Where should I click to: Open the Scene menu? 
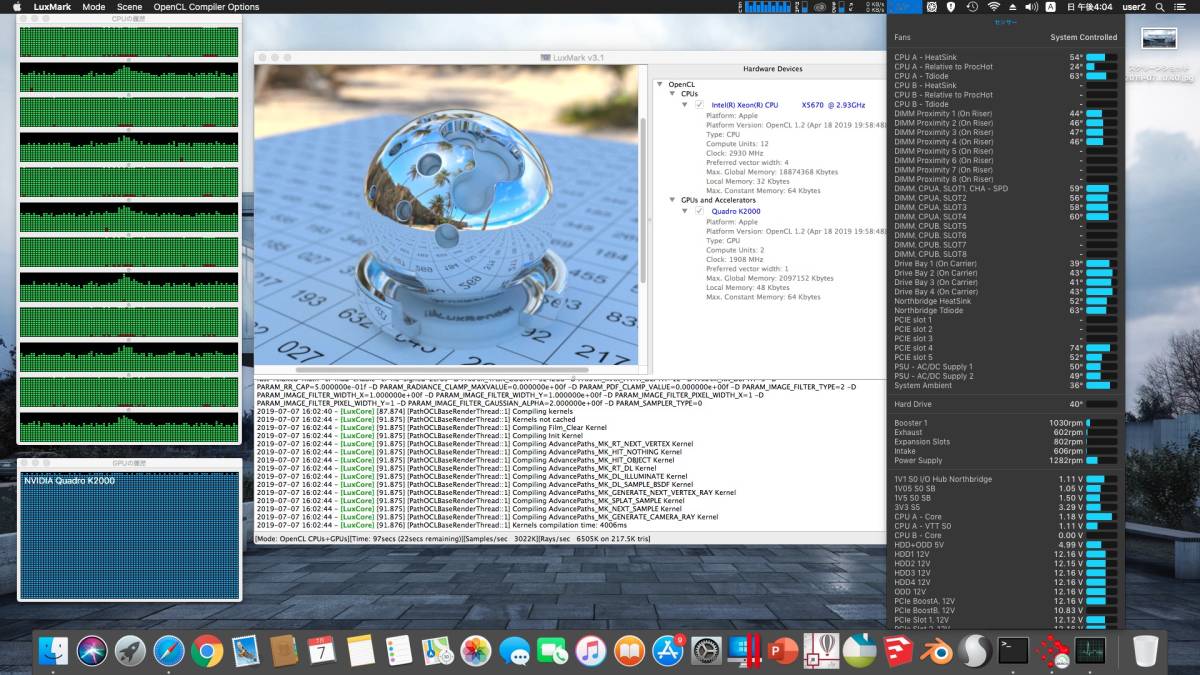coord(129,7)
